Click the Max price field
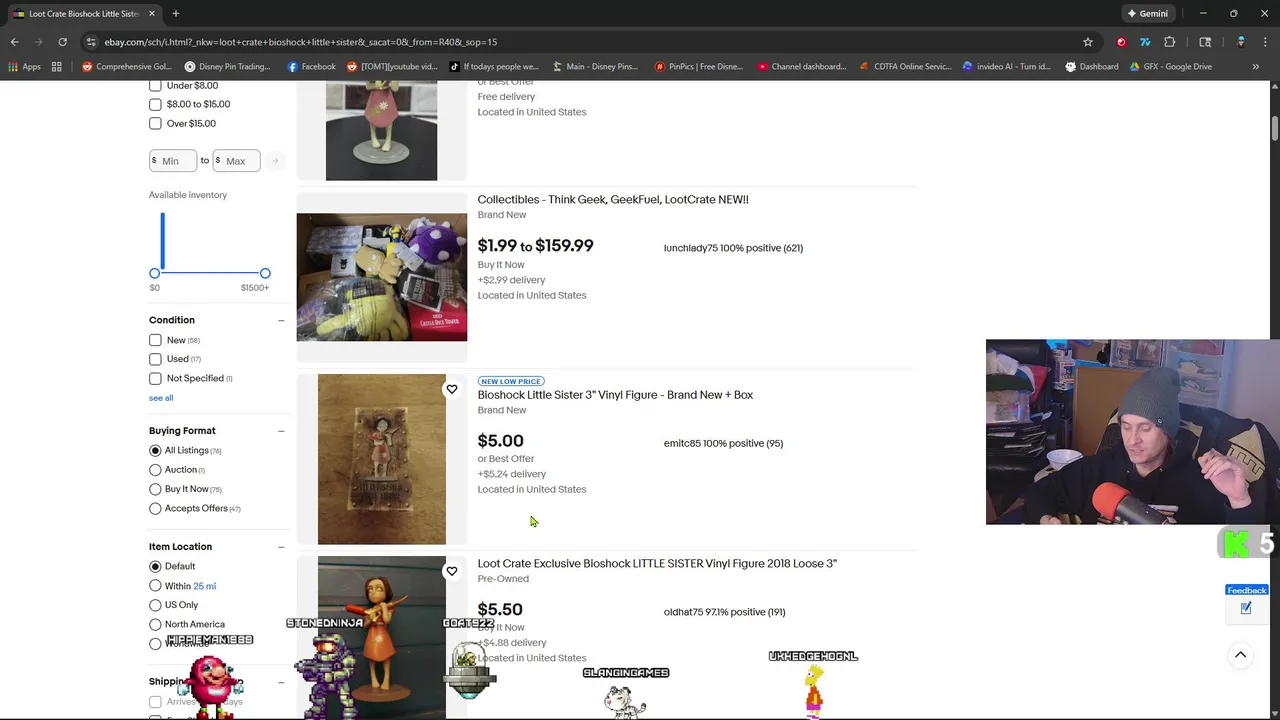This screenshot has width=1280, height=720. (236, 161)
